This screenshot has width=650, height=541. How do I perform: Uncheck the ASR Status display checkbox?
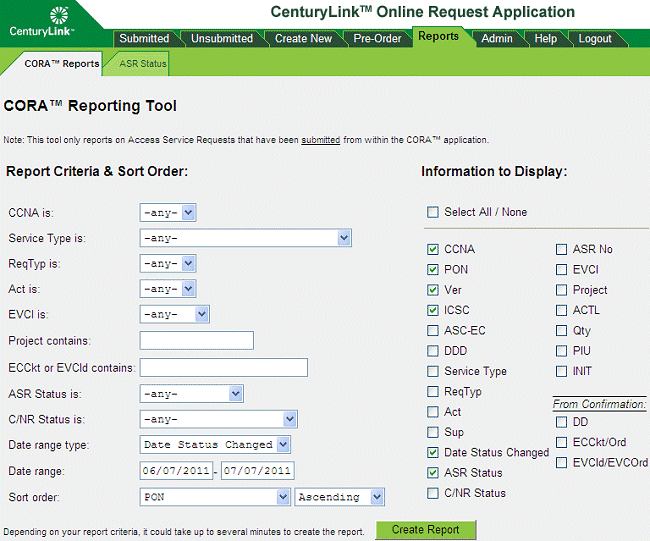pyautogui.click(x=433, y=473)
